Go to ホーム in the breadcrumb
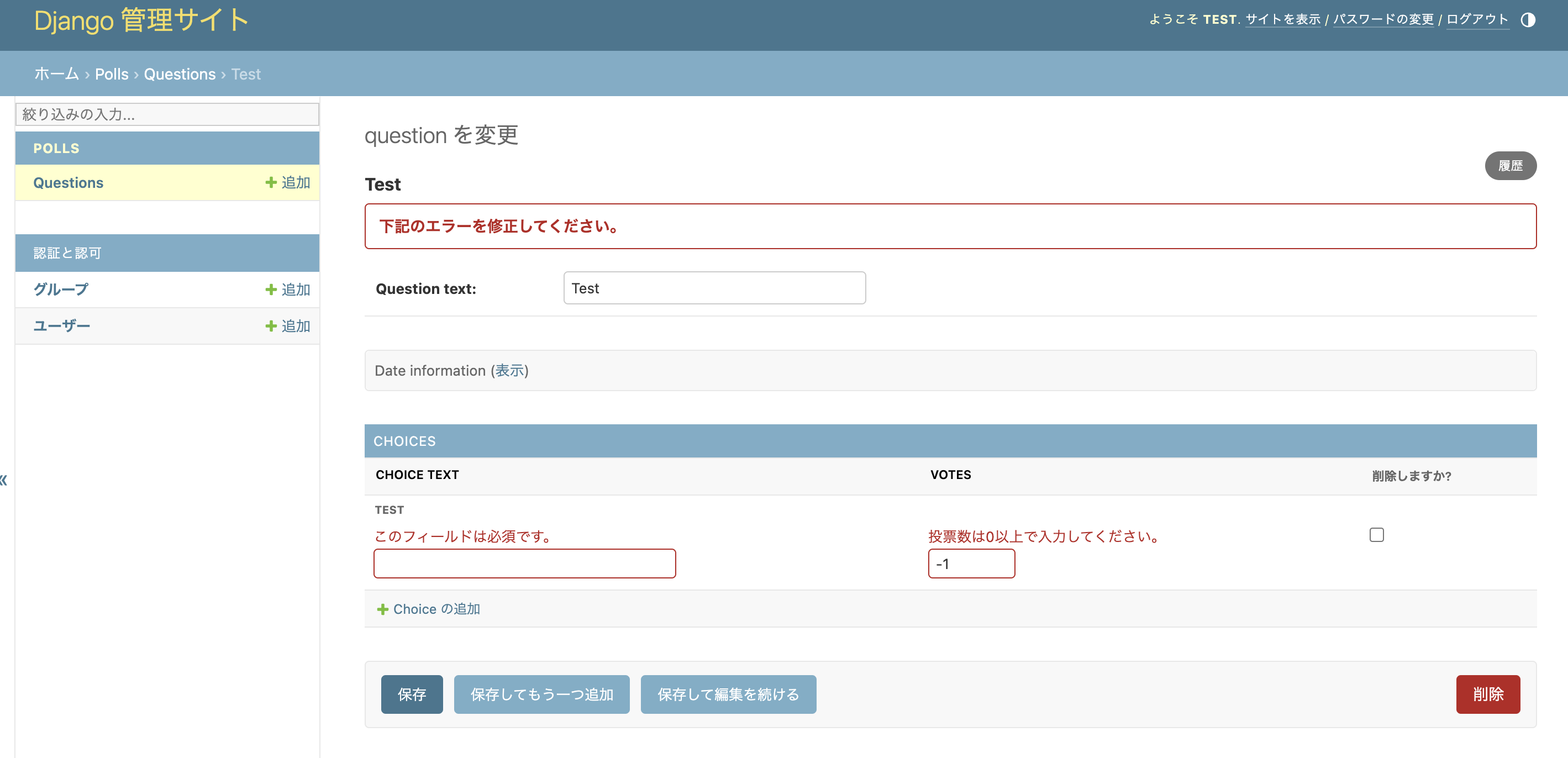Viewport: 1568px width, 758px height. click(56, 74)
